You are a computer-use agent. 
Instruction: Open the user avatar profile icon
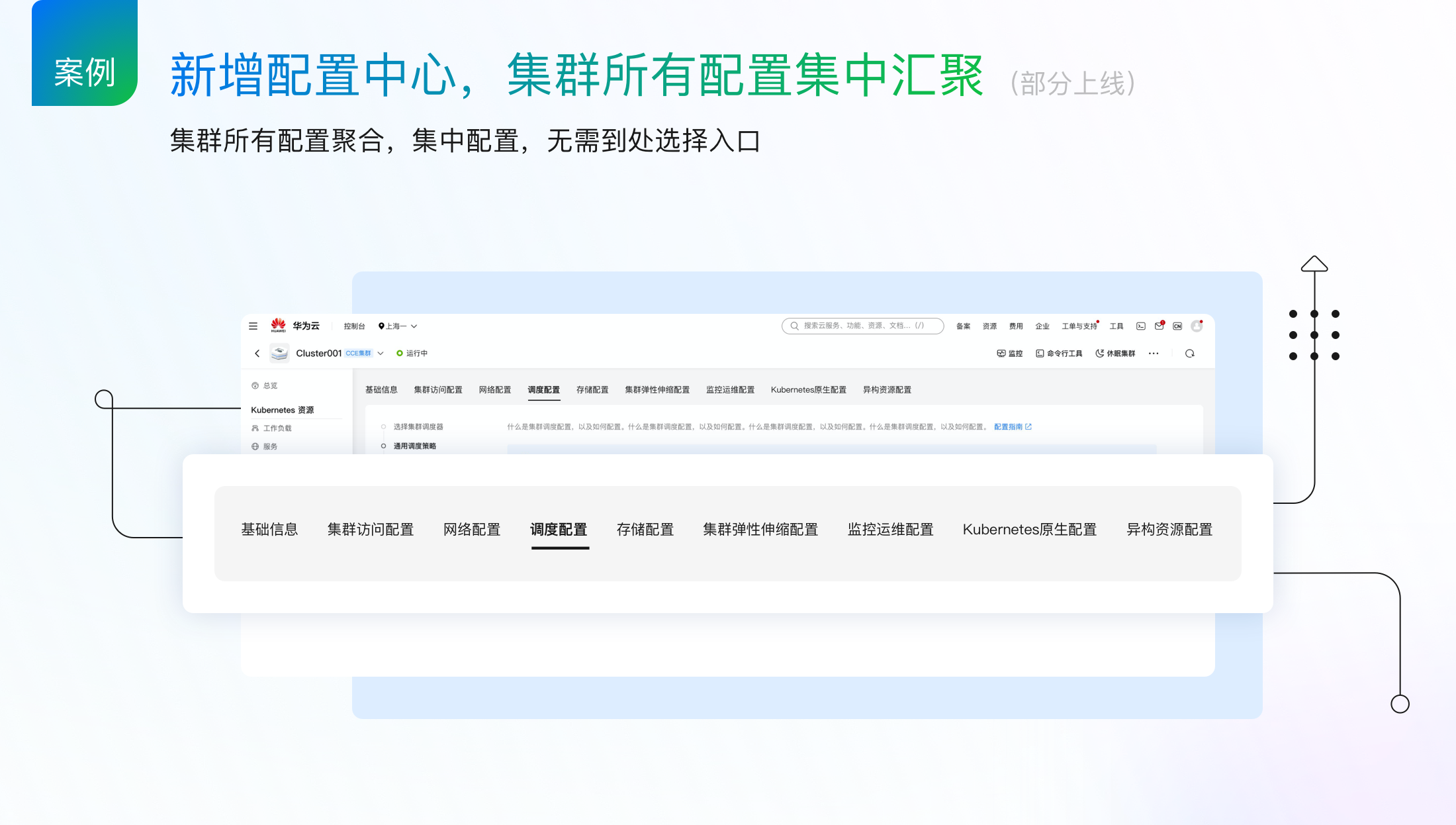(x=1197, y=326)
